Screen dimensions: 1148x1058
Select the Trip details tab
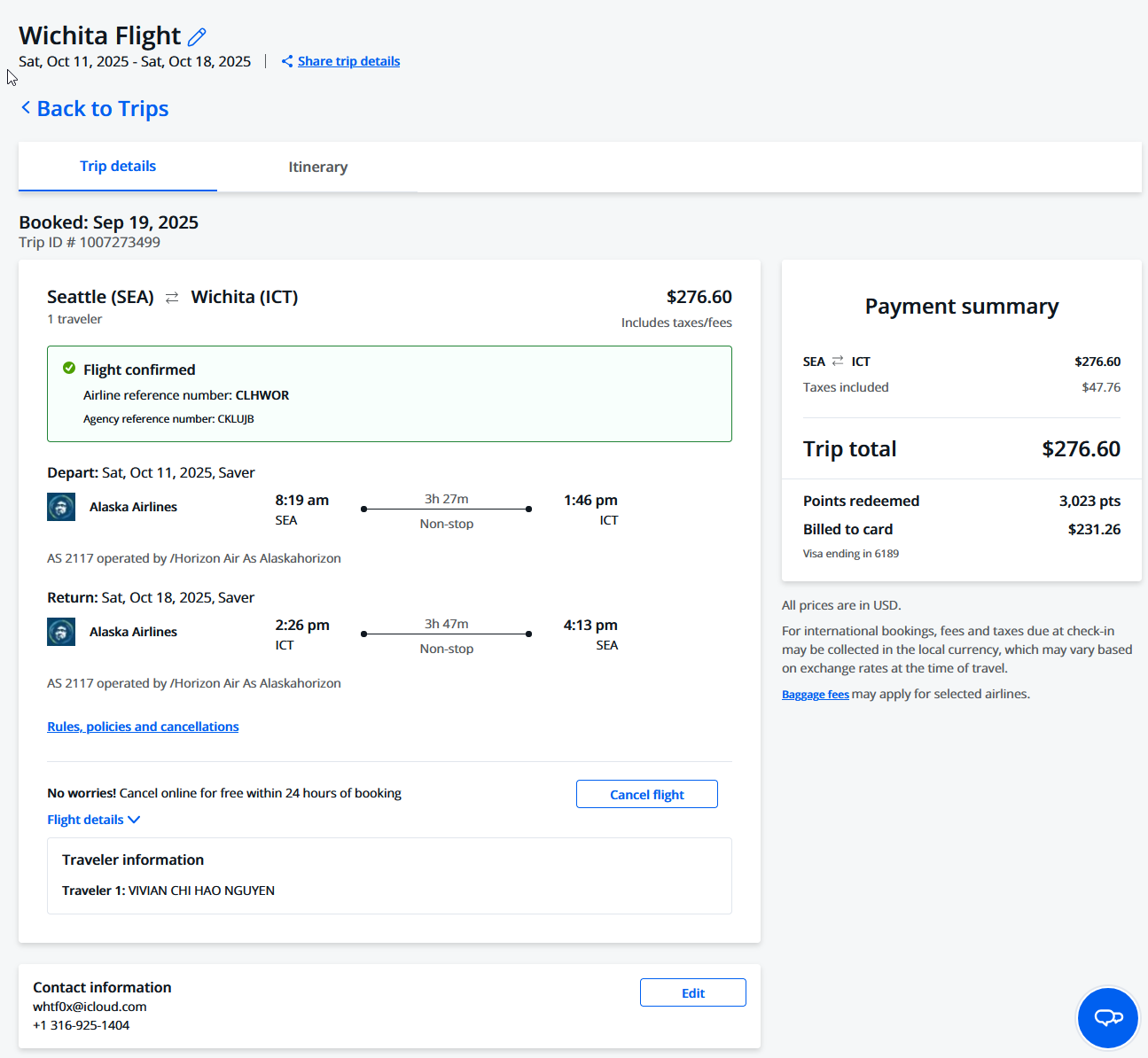tap(118, 167)
